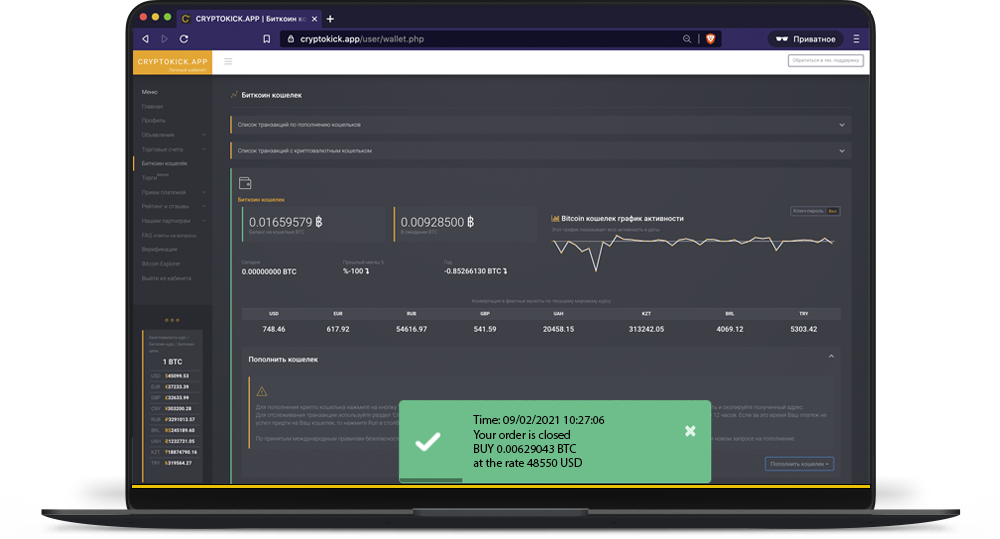Screen dimensions: 1000x539
Task: Click the 0.00928500 pending BTC value
Action: pyautogui.click(x=438, y=223)
